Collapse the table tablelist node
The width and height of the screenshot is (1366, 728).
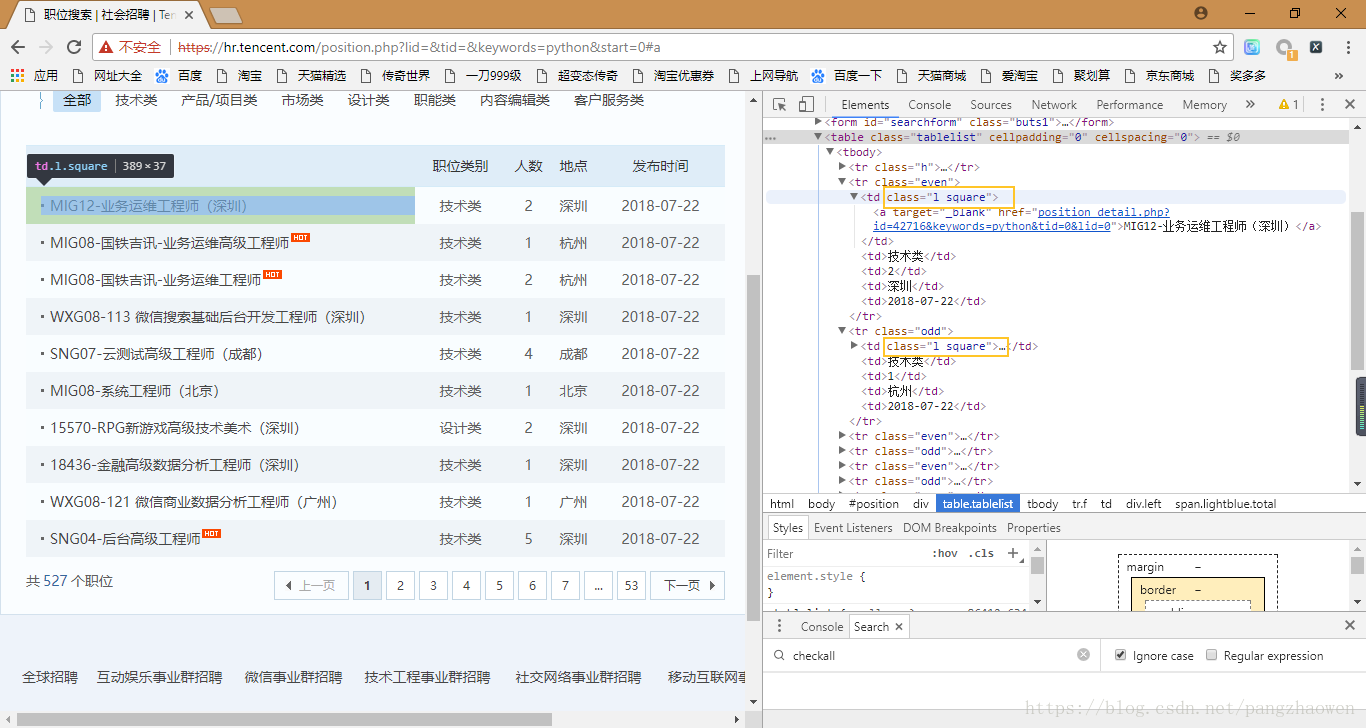(x=820, y=137)
